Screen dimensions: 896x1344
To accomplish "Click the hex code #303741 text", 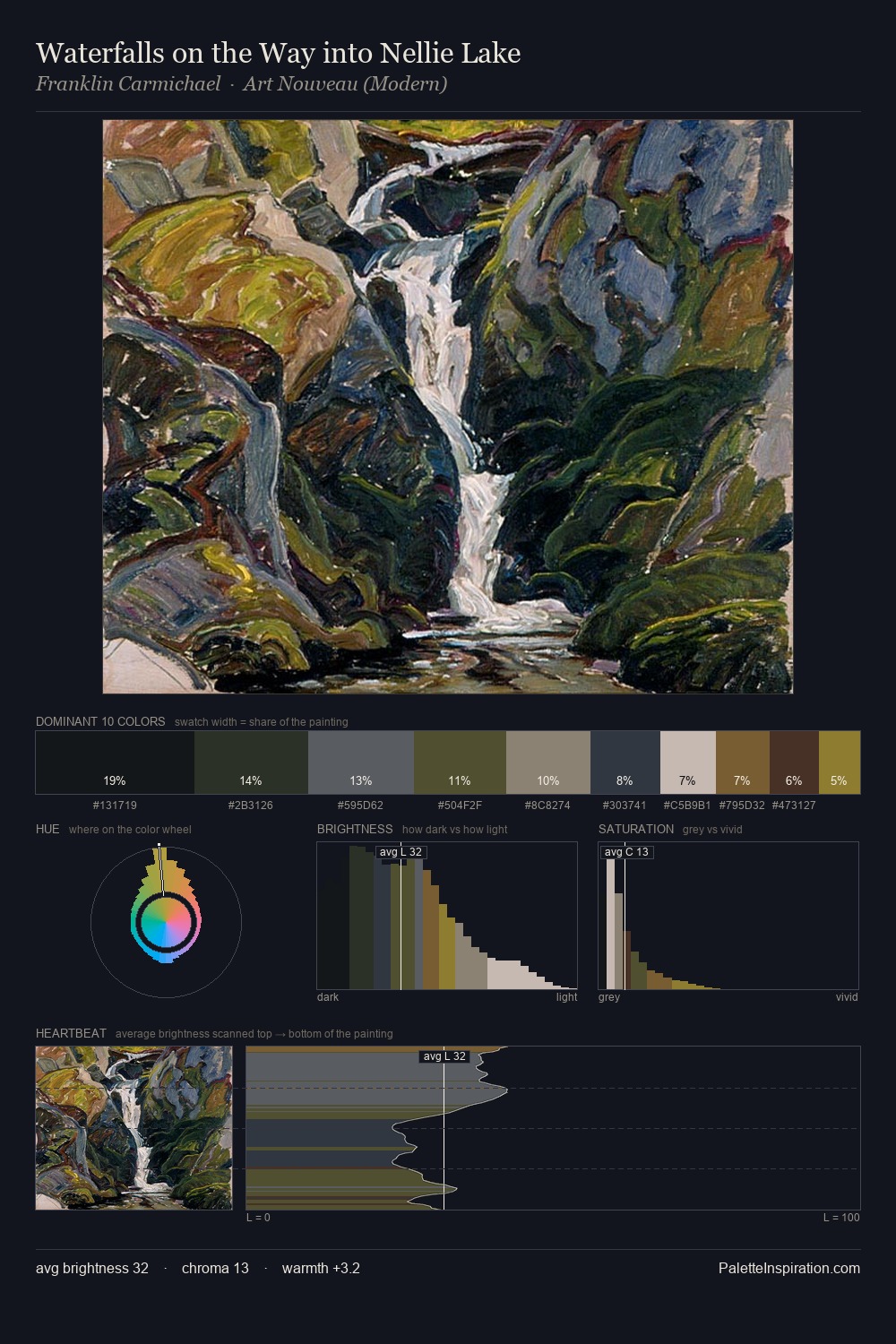I will click(x=625, y=806).
